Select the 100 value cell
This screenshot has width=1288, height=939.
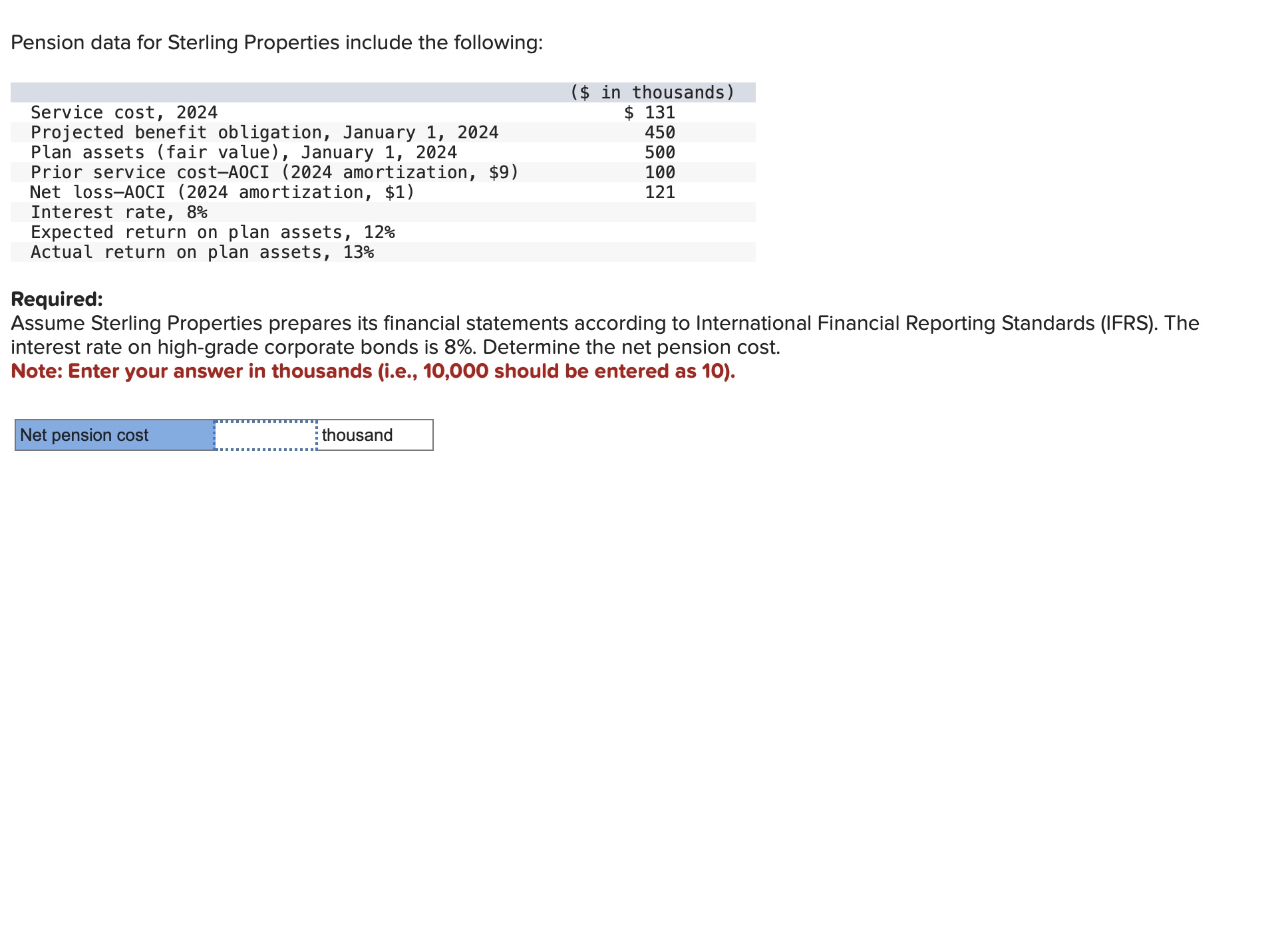pos(659,172)
